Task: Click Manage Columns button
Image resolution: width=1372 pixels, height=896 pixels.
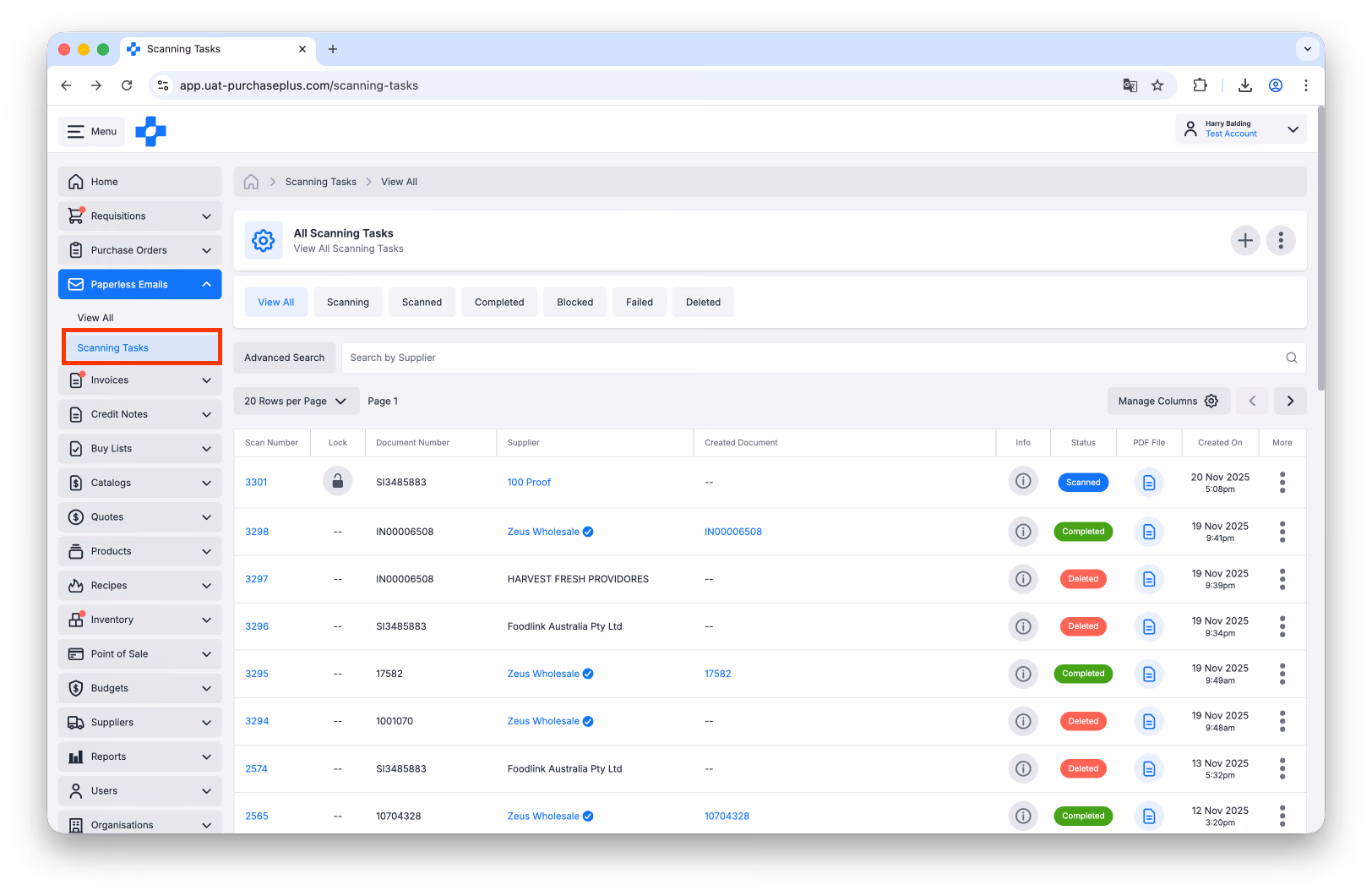Action: [1168, 402]
